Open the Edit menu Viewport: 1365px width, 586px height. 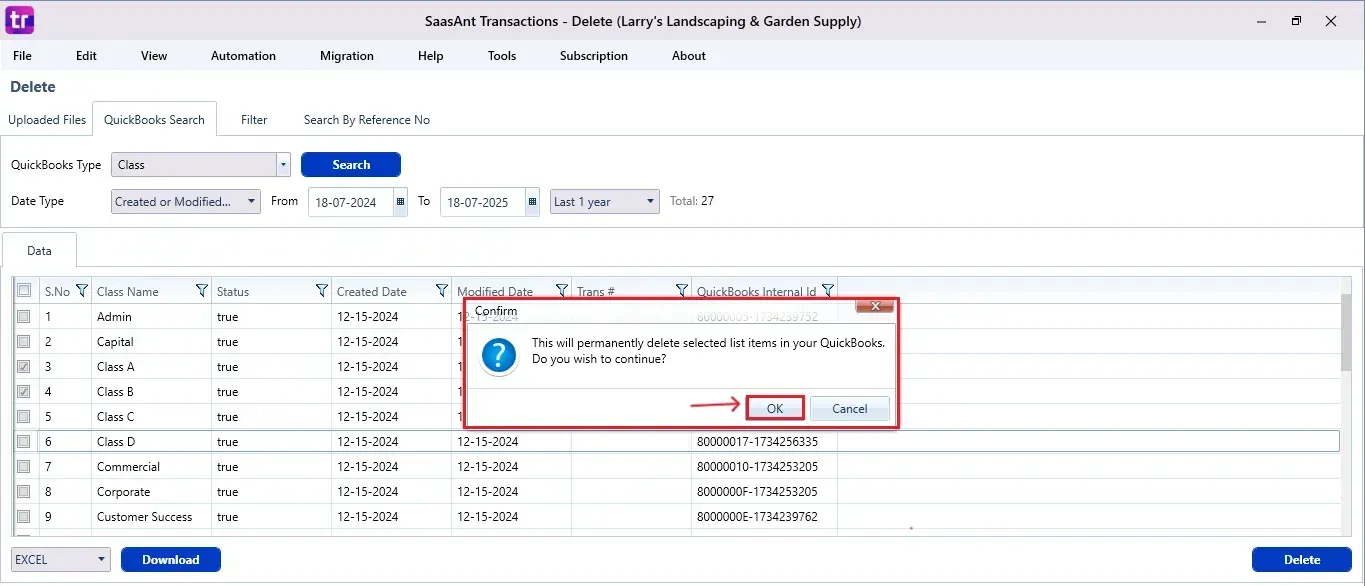point(87,56)
